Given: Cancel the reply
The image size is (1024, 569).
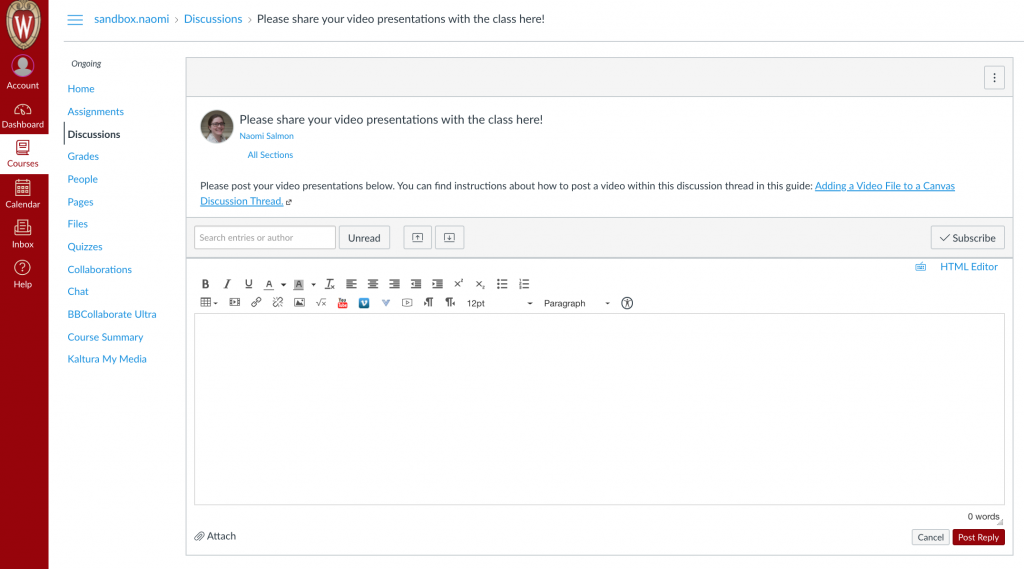Looking at the screenshot, I should 930,537.
